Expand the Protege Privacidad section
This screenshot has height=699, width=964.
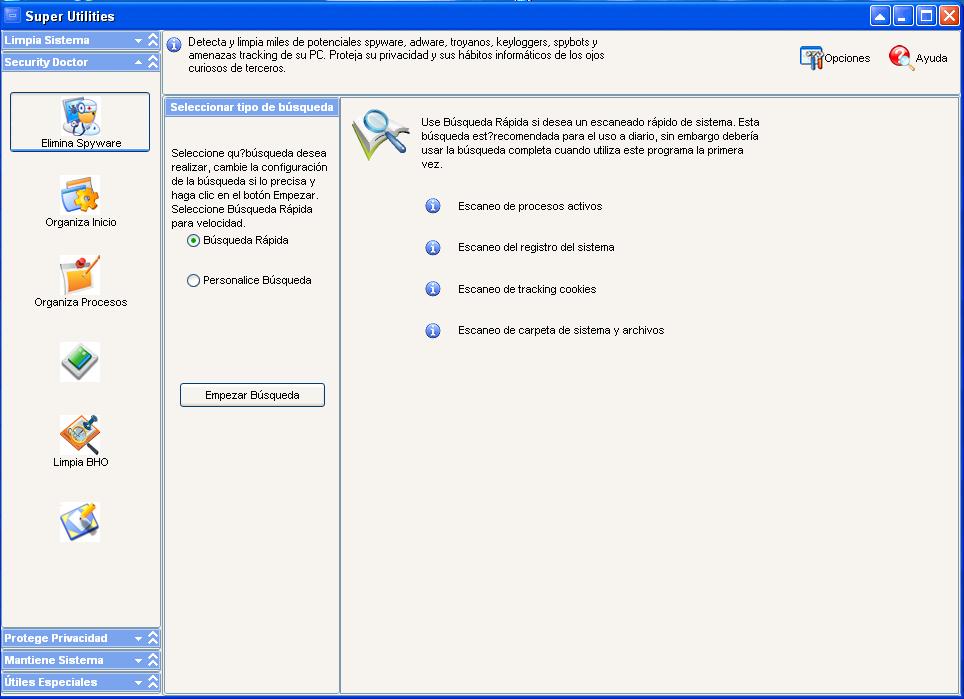[x=81, y=638]
